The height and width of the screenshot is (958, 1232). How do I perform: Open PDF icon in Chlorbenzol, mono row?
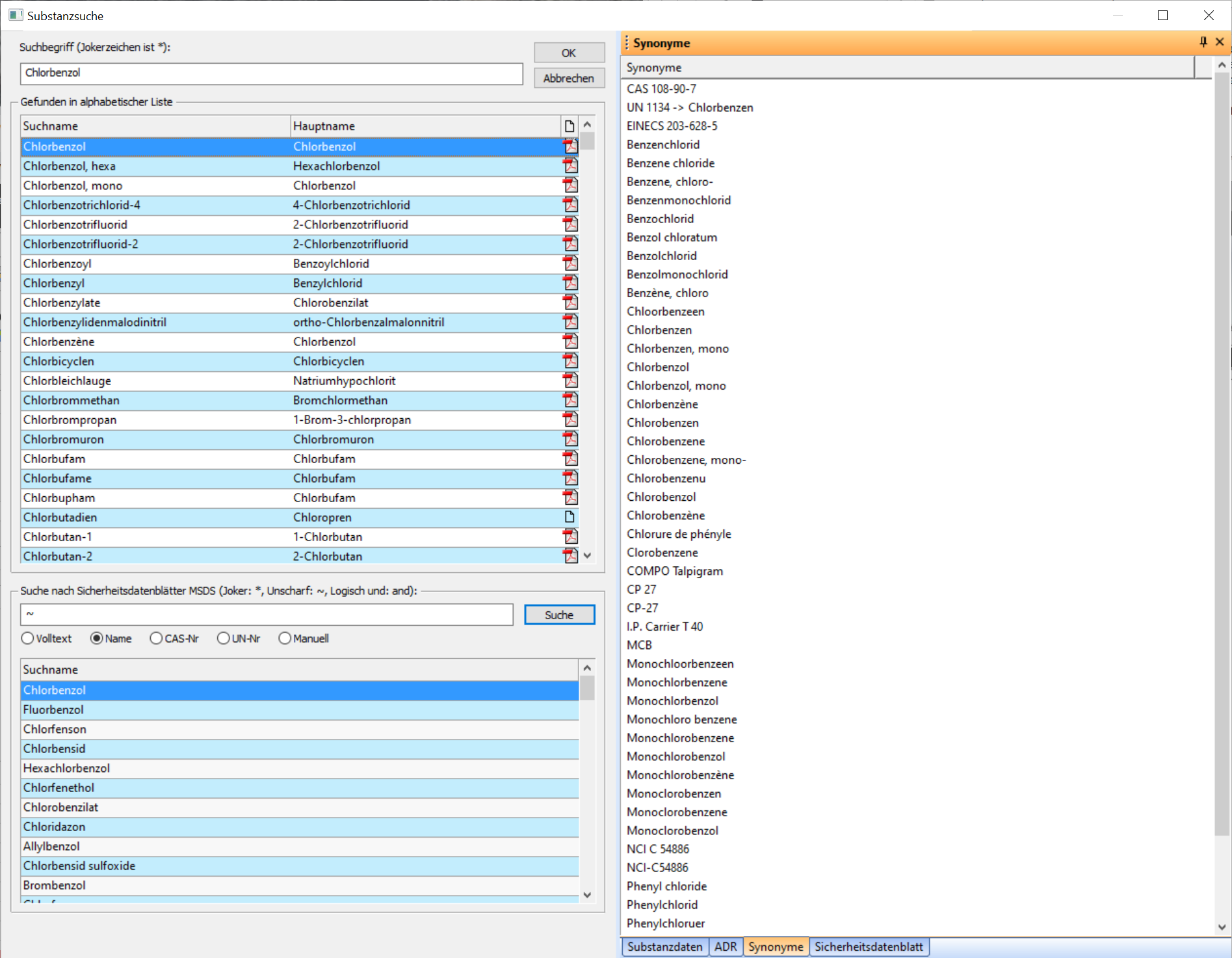[570, 185]
